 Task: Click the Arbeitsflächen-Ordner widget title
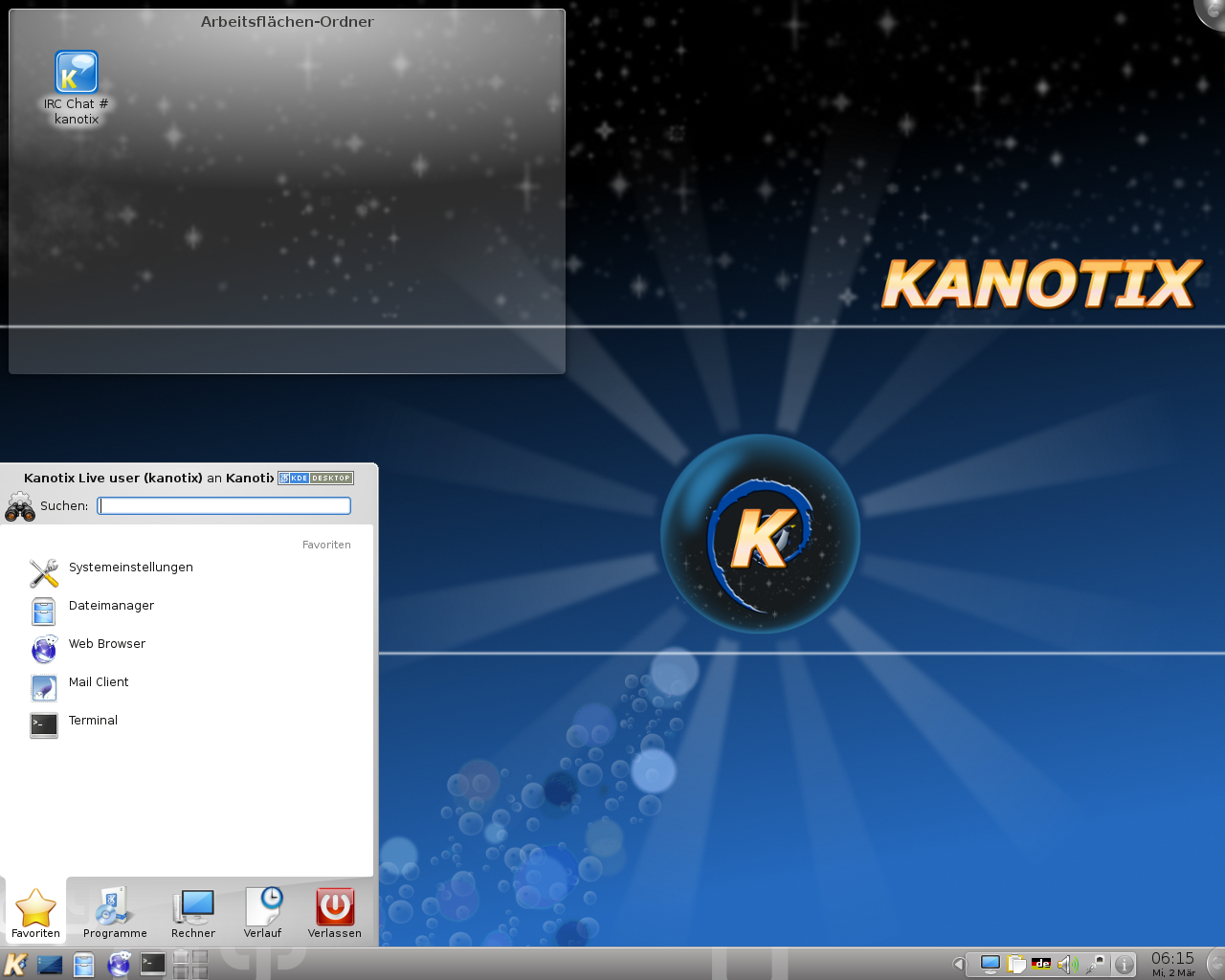[x=287, y=21]
